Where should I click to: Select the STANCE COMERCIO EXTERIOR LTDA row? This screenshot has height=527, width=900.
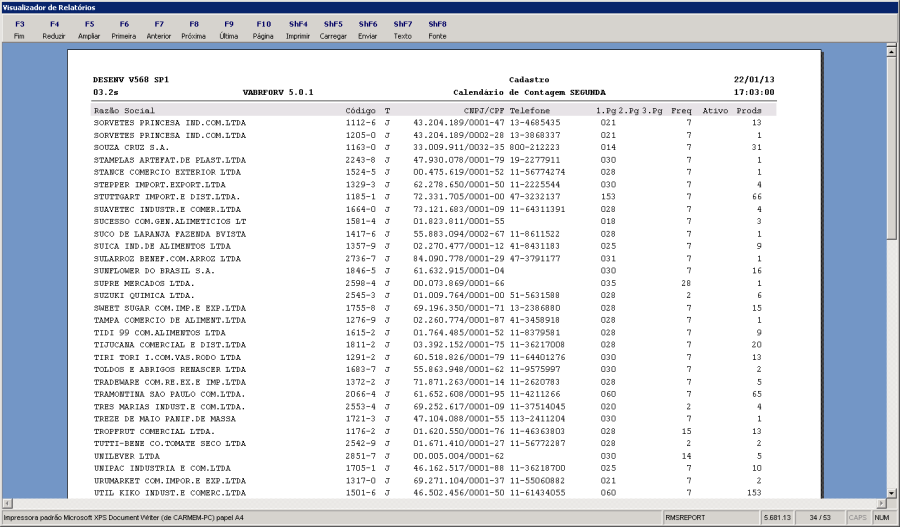tap(428, 172)
